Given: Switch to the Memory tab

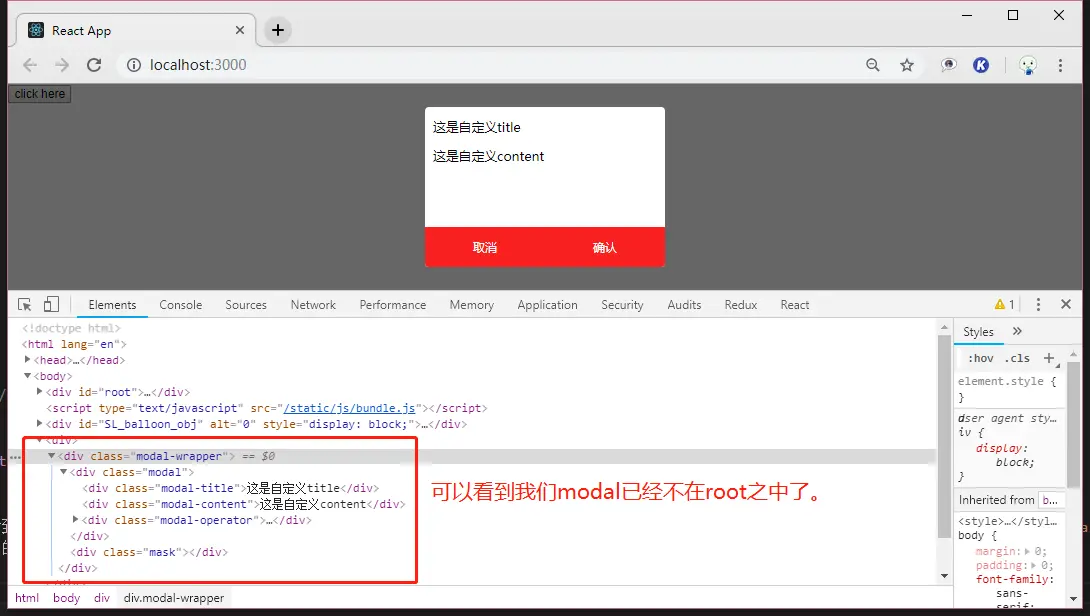Looking at the screenshot, I should (x=471, y=305).
